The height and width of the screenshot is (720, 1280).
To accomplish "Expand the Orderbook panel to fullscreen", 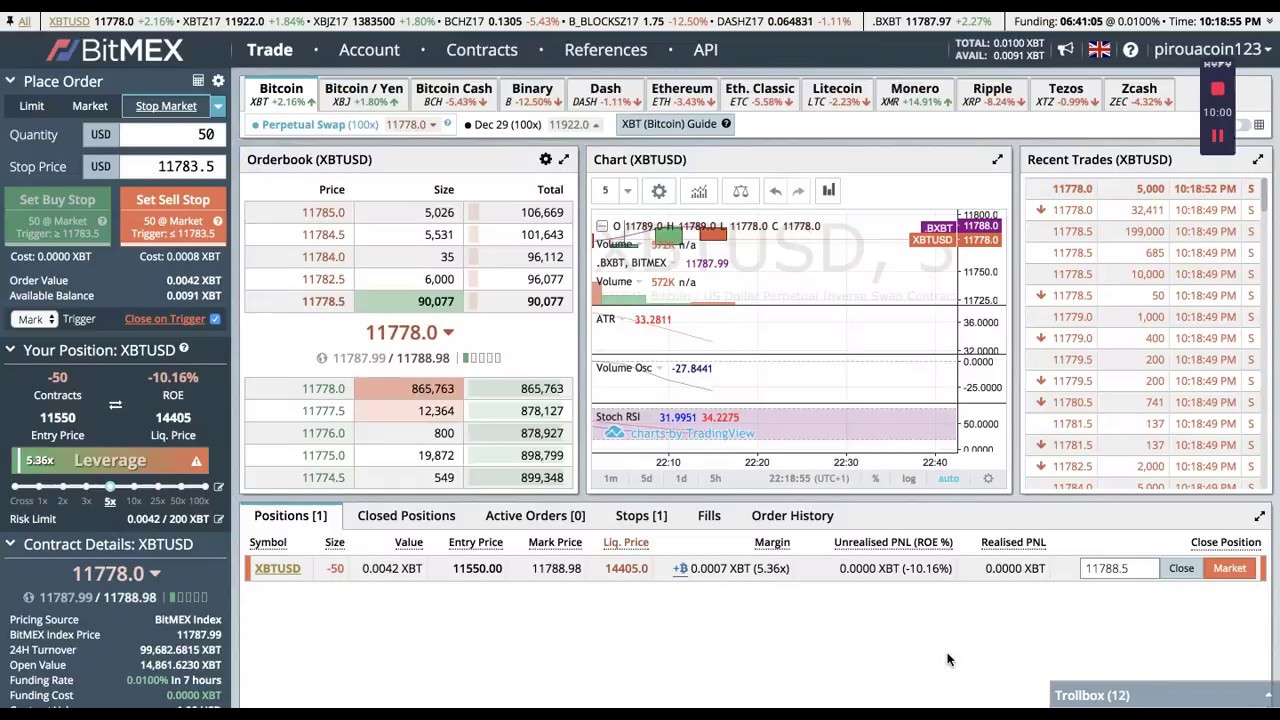I will point(564,159).
